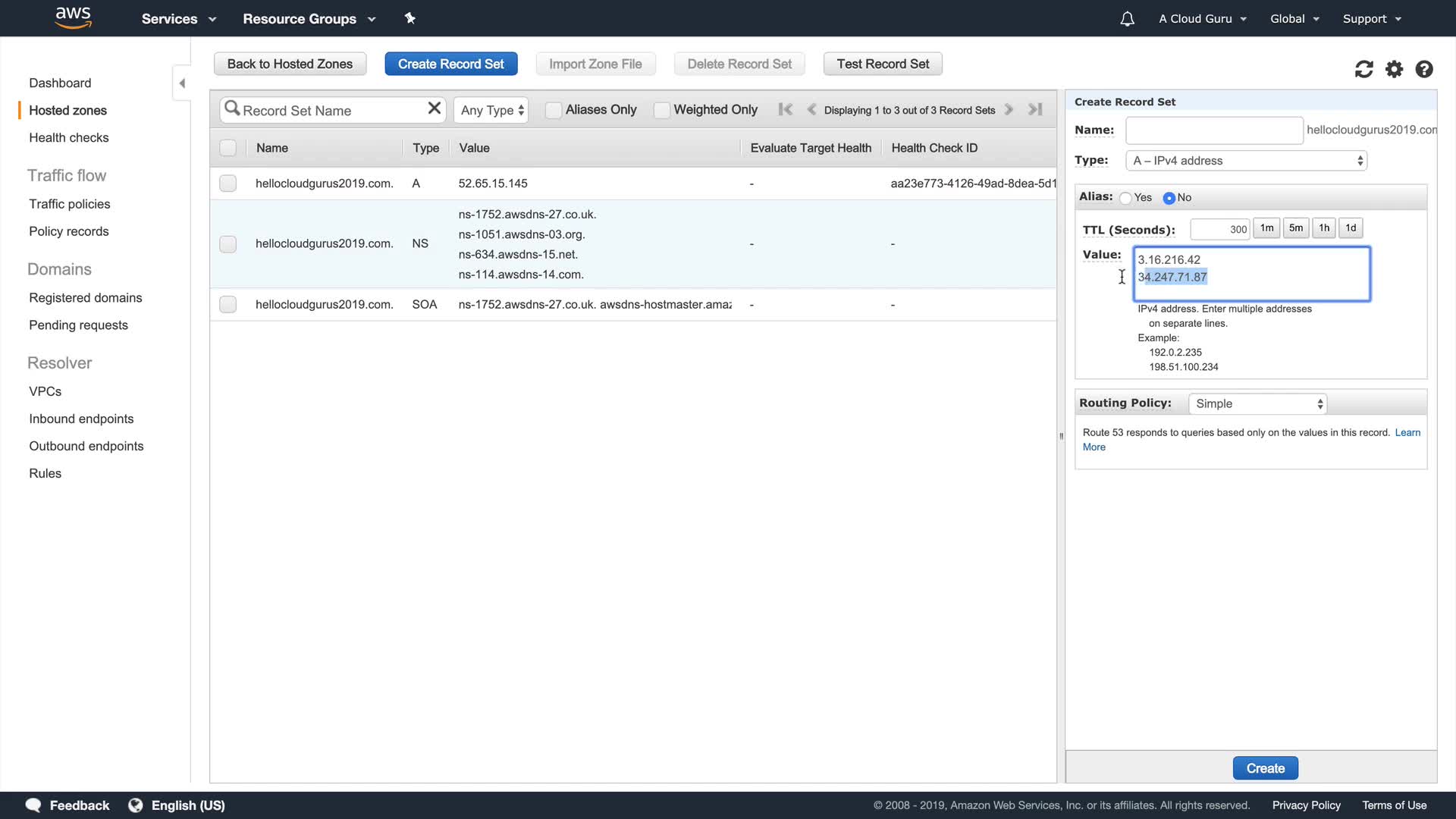Screen dimensions: 1456x819
Task: Open Health checks in the sidebar
Action: pos(68,137)
